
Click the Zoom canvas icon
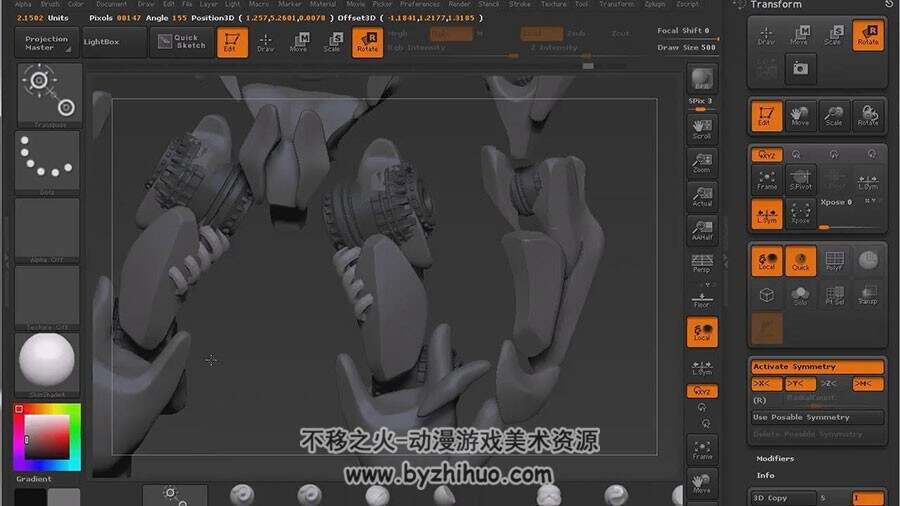point(701,164)
